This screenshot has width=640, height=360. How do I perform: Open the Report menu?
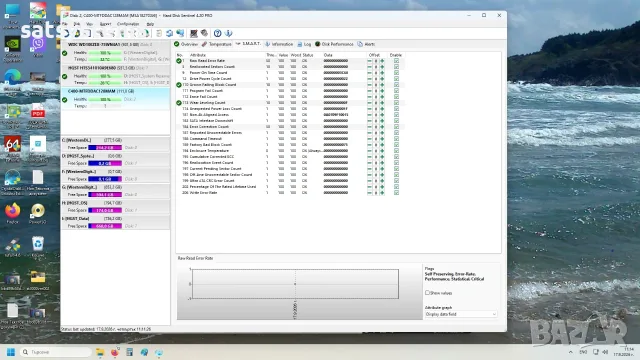pyautogui.click(x=105, y=24)
